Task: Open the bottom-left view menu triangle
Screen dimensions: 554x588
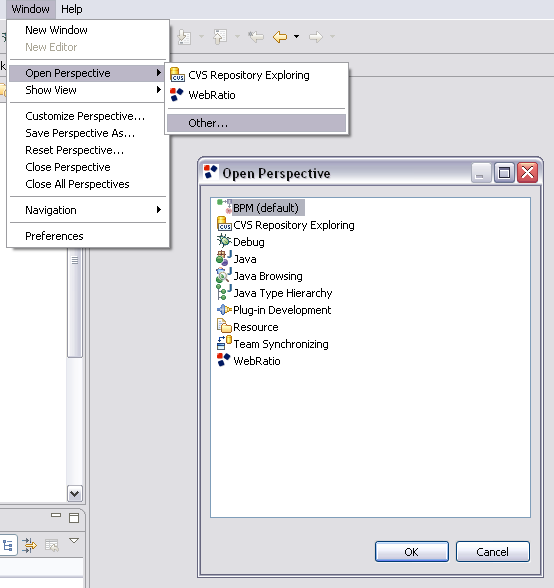Action: 74,540
